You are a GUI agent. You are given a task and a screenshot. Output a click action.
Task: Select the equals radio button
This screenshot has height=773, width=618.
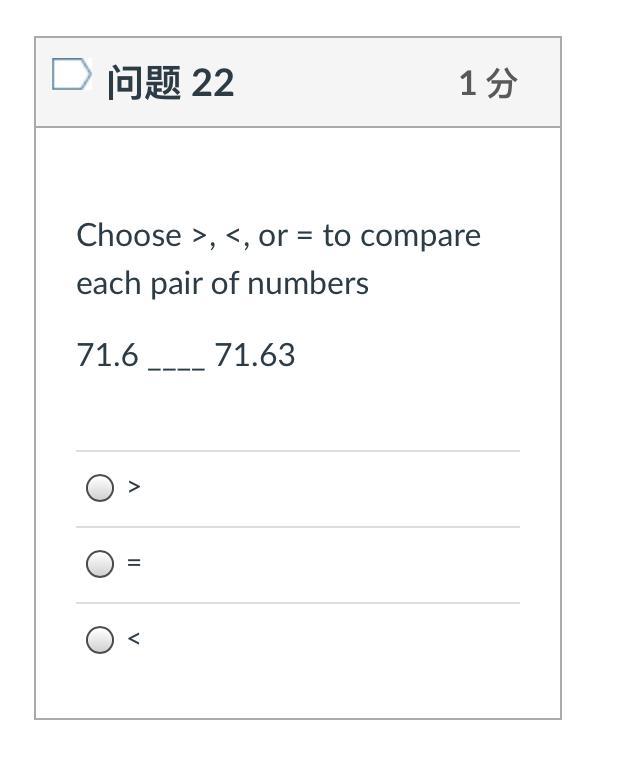click(100, 564)
